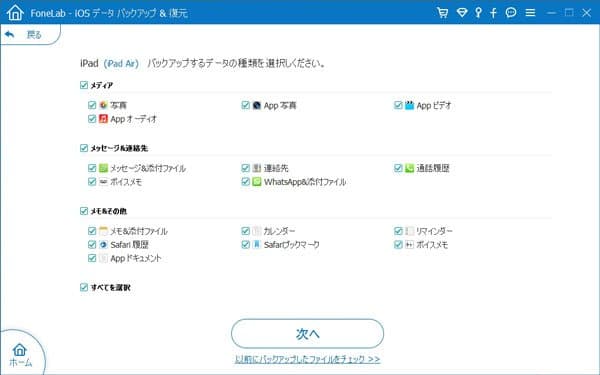Click the App オーディオ music icon
The image size is (600, 375).
point(103,119)
